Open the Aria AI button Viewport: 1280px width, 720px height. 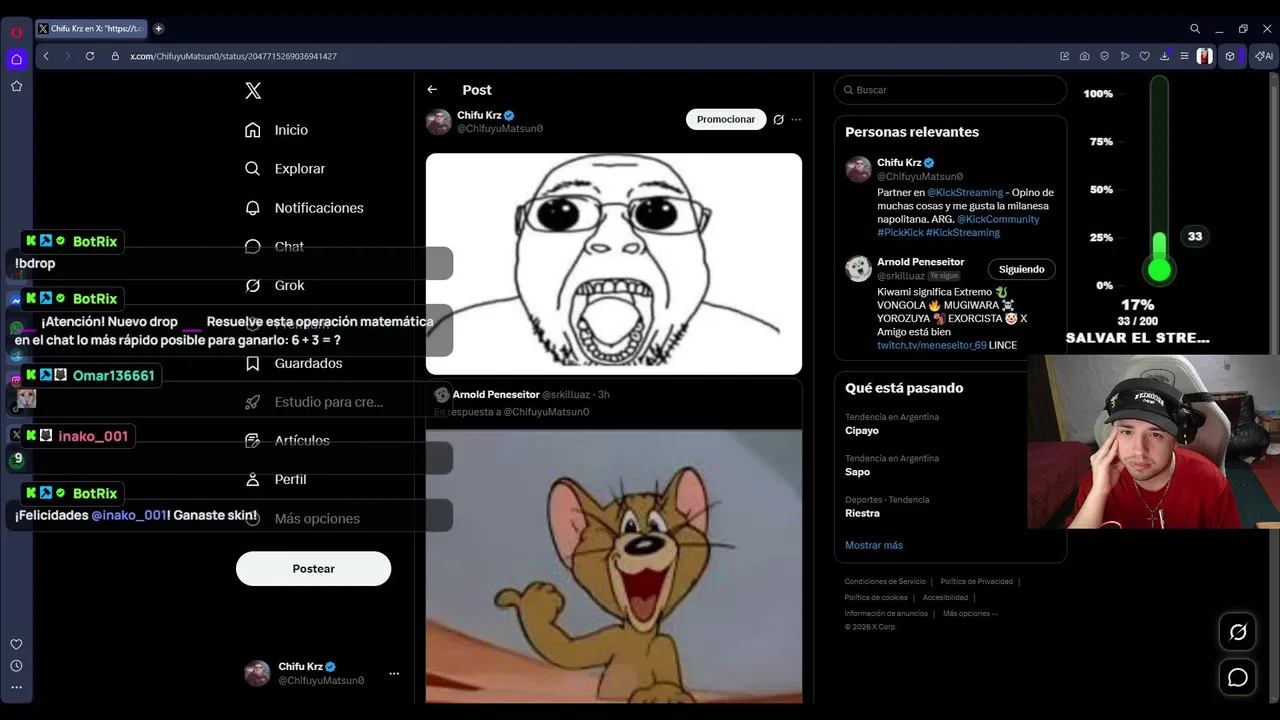(1264, 56)
